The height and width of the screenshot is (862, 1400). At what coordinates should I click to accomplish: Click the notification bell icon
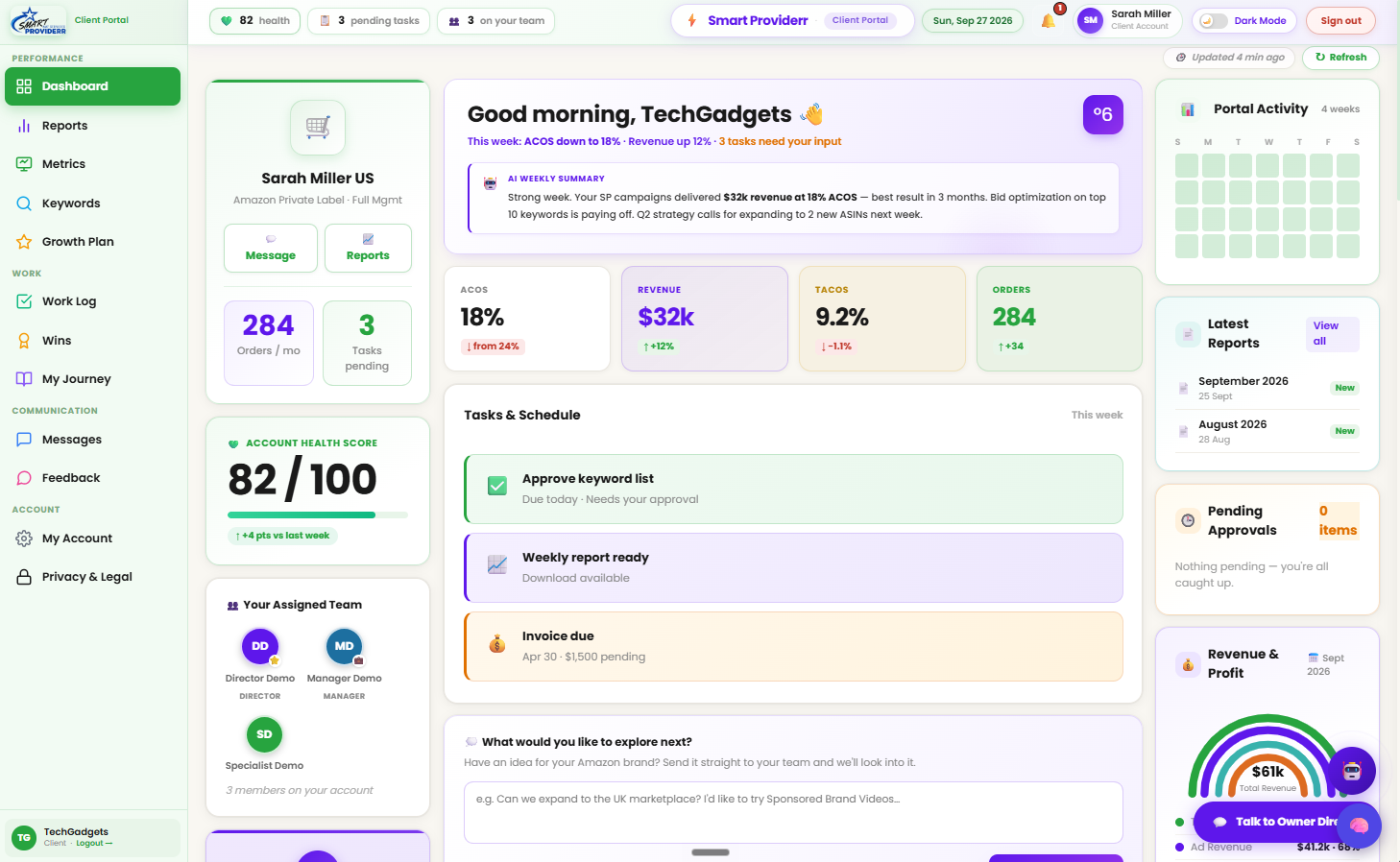pos(1048,20)
